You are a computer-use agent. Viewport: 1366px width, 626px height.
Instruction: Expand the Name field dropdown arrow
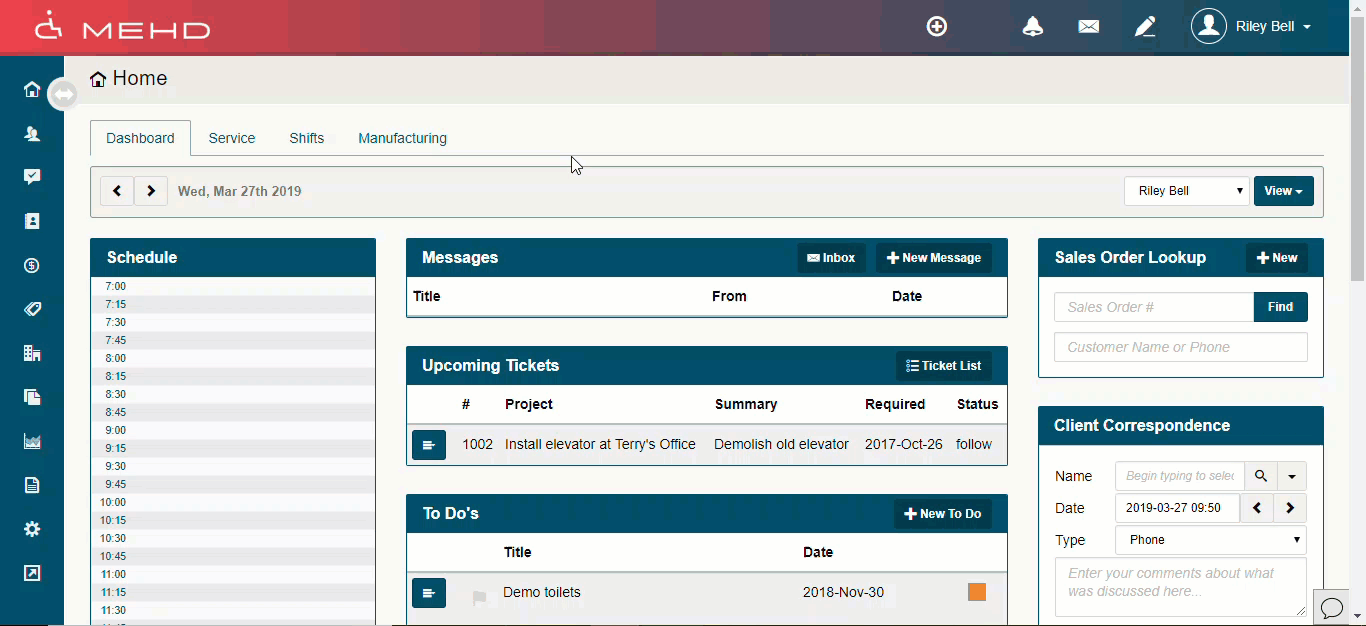(x=1292, y=476)
